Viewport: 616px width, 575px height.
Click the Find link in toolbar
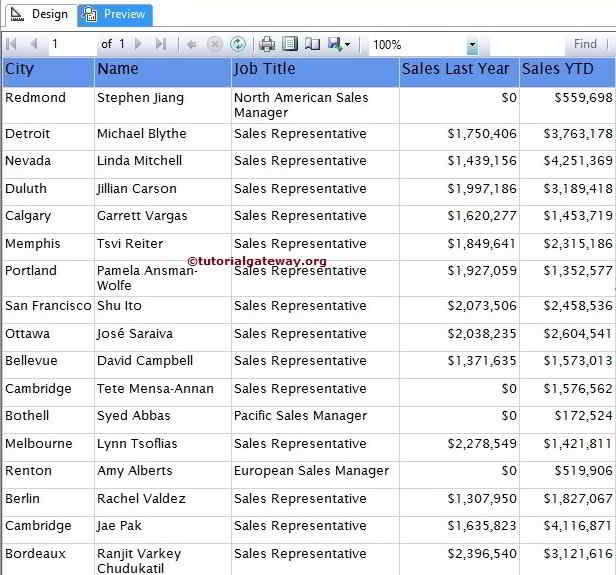[x=585, y=44]
